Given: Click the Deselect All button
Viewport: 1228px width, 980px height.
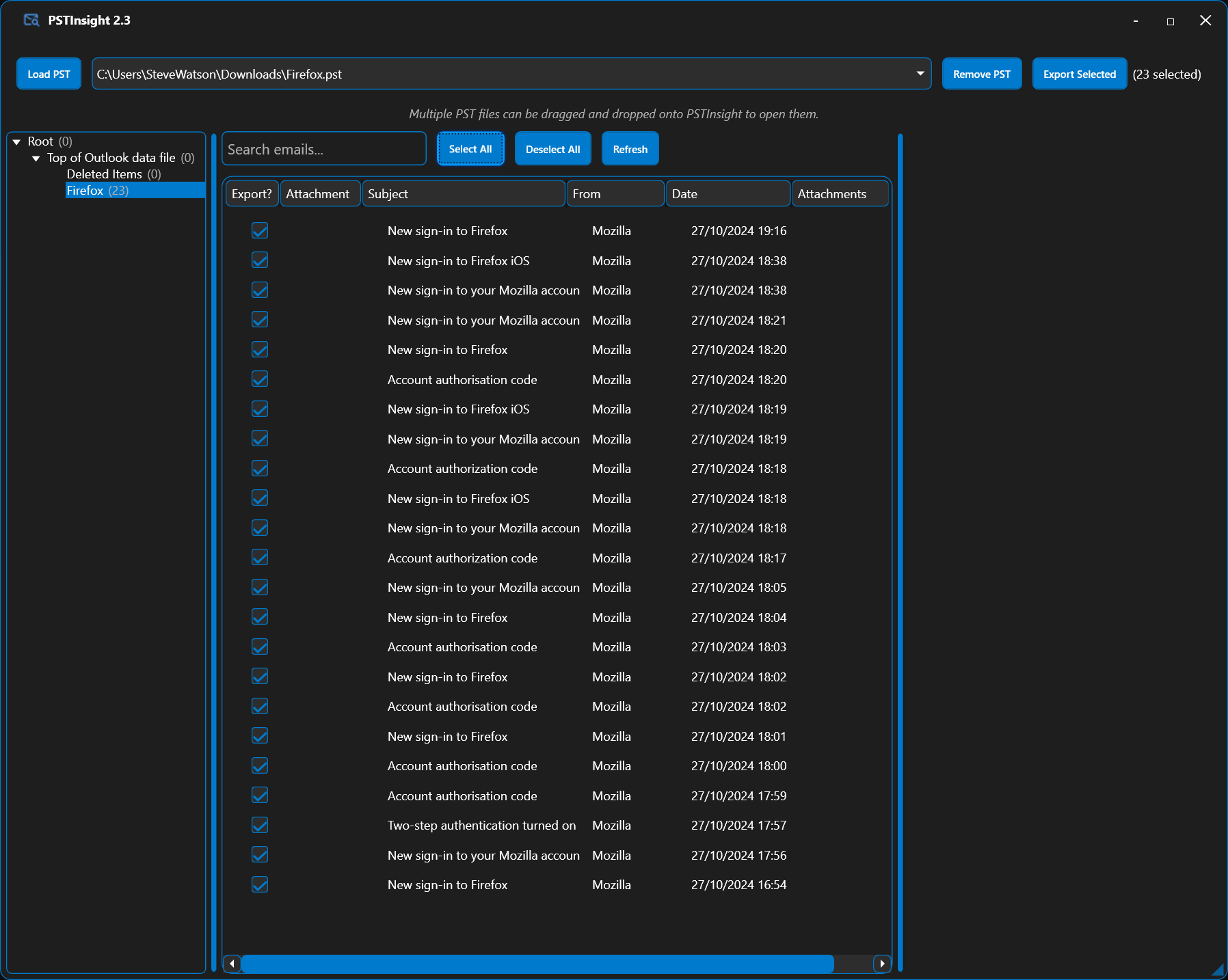Looking at the screenshot, I should [552, 149].
